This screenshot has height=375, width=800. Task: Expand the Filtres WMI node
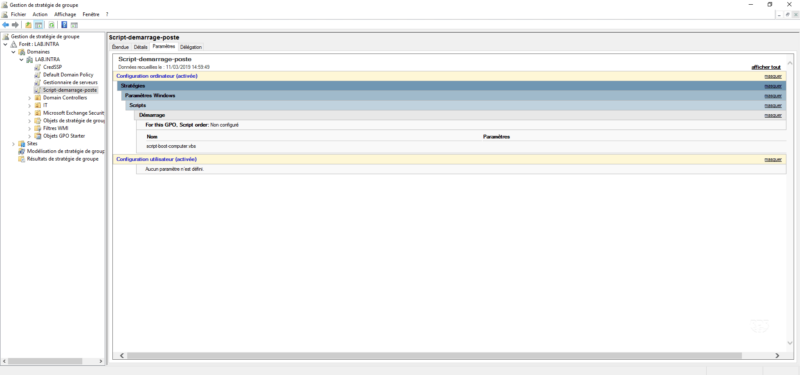(30, 129)
